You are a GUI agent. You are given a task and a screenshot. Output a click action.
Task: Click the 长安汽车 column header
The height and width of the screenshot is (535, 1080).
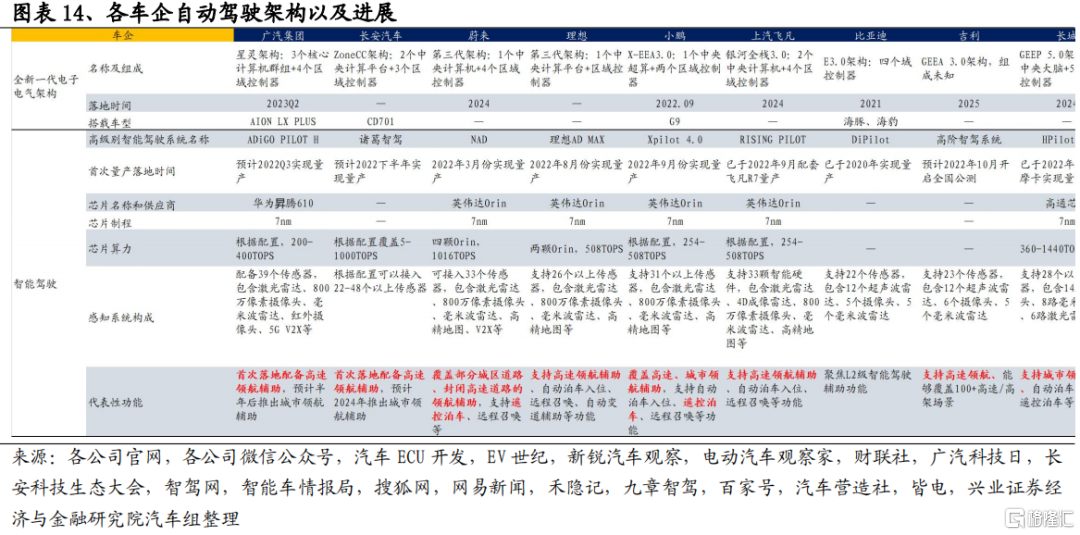[x=381, y=34]
